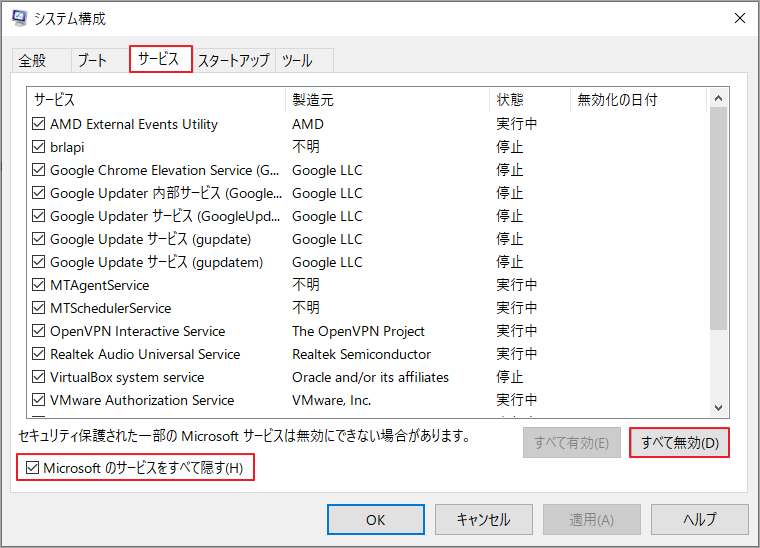Select the サービス tab

(160, 59)
